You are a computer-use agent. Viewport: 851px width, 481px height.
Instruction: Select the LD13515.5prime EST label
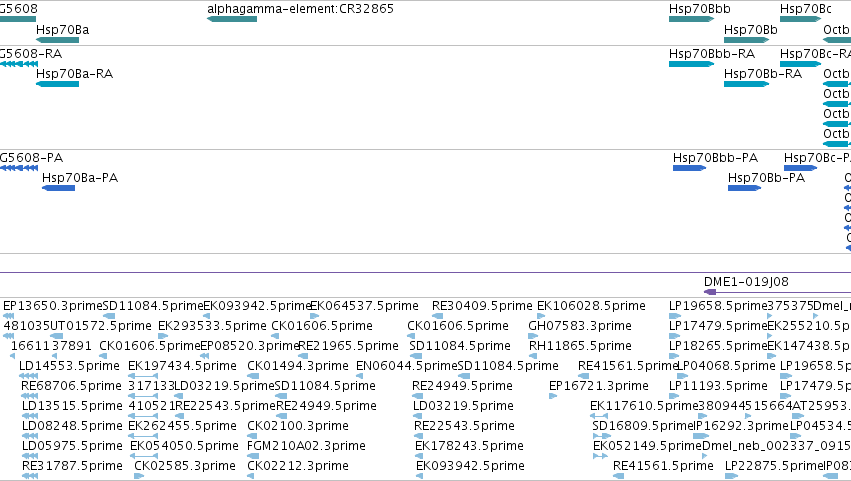(x=72, y=407)
